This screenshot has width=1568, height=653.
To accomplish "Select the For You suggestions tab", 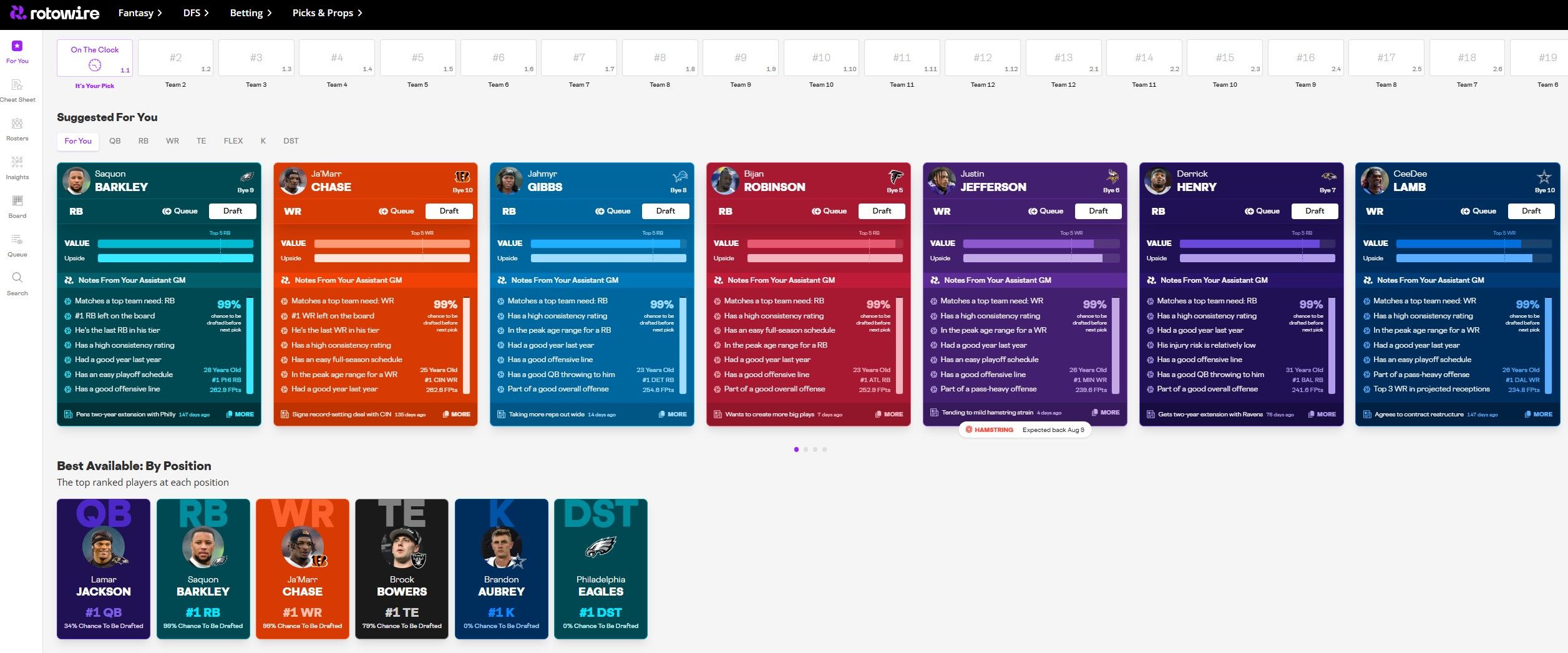I will pyautogui.click(x=78, y=141).
